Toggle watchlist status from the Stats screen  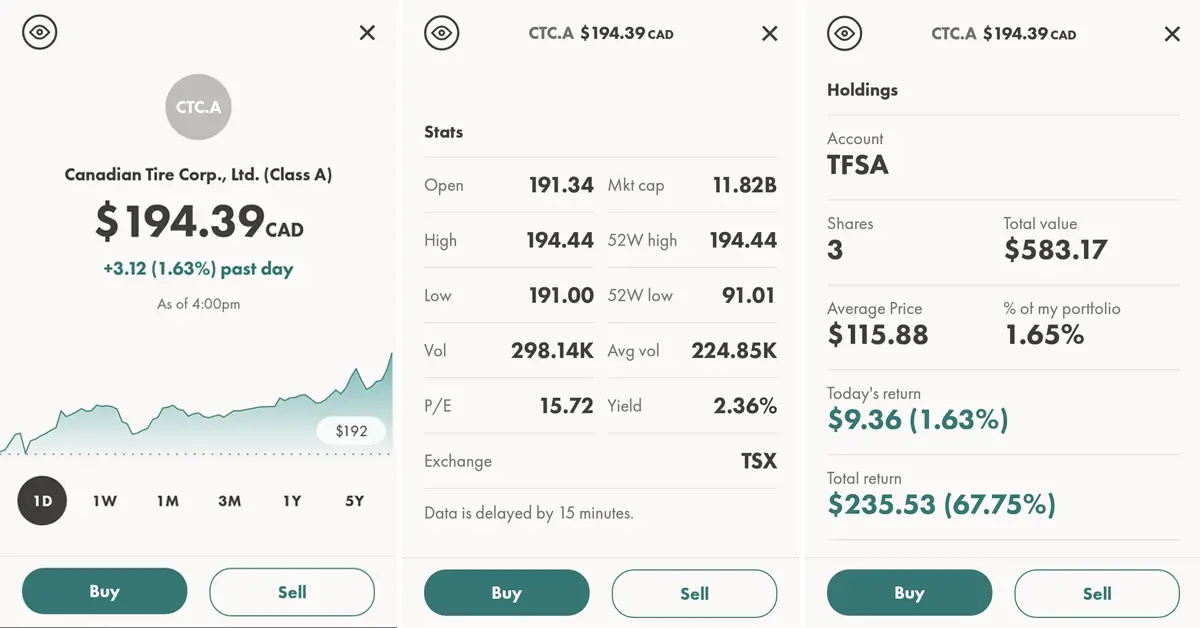(442, 33)
